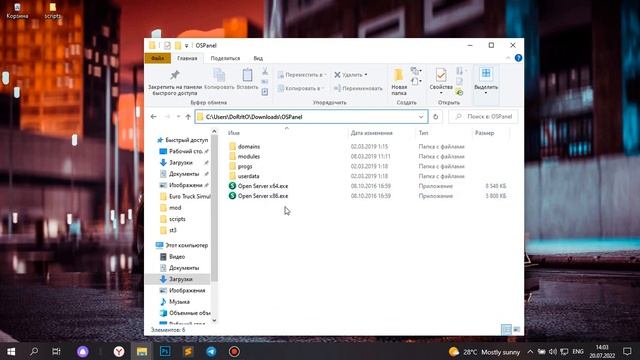
Task: Select the progs folder
Action: 245,166
